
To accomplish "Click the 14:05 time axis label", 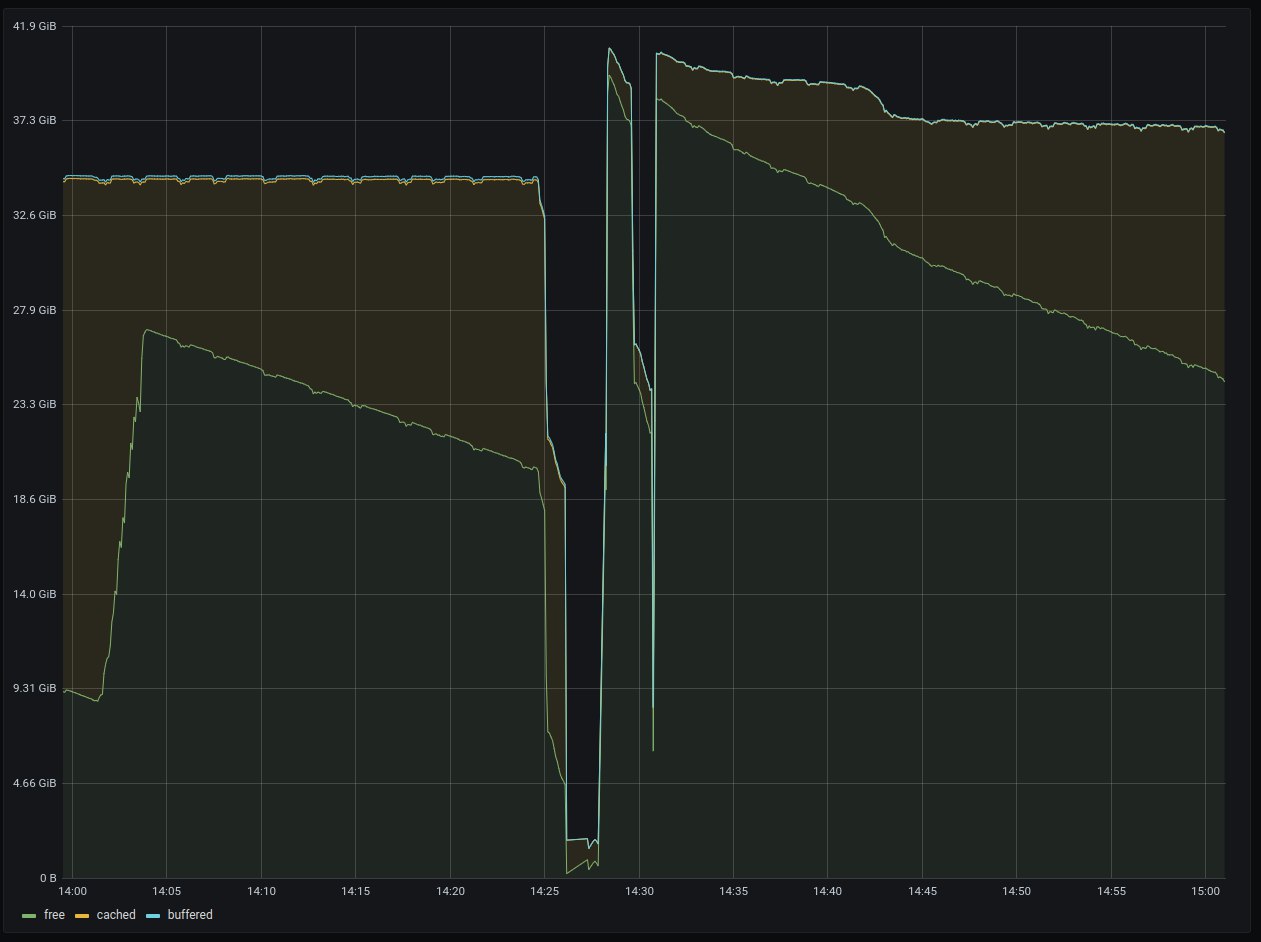I will pyautogui.click(x=167, y=890).
